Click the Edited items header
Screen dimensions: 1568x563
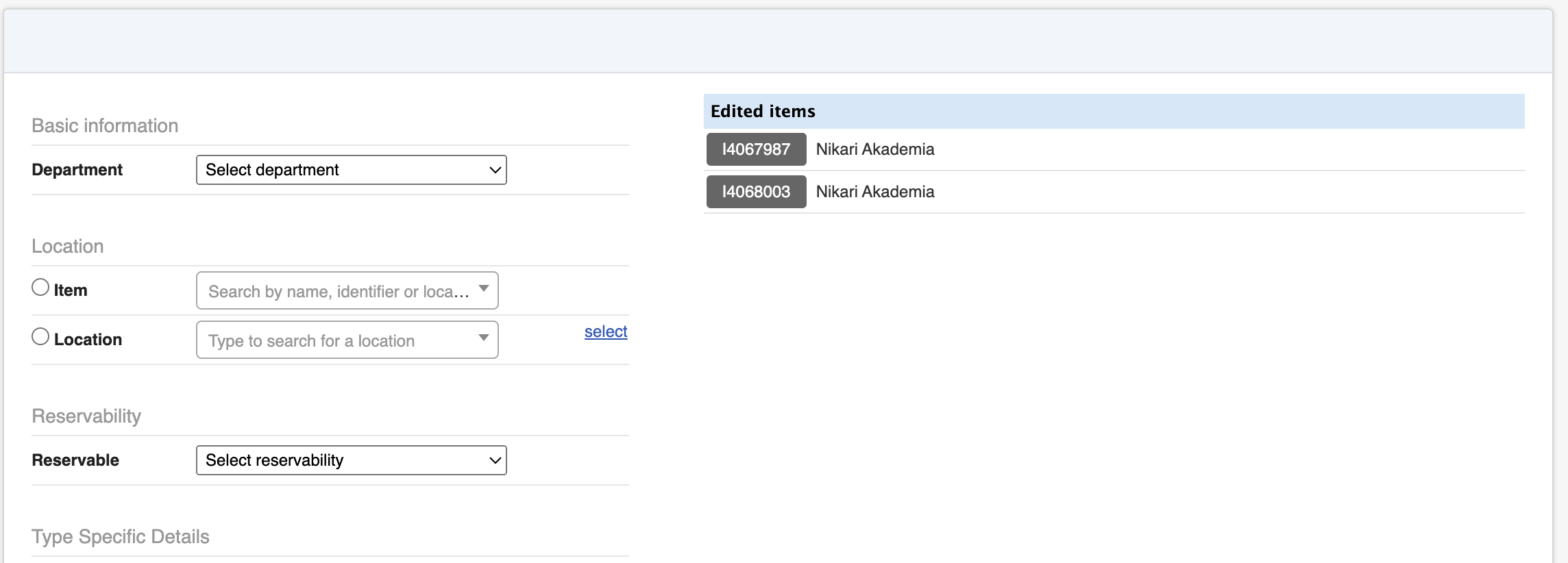[x=763, y=111]
